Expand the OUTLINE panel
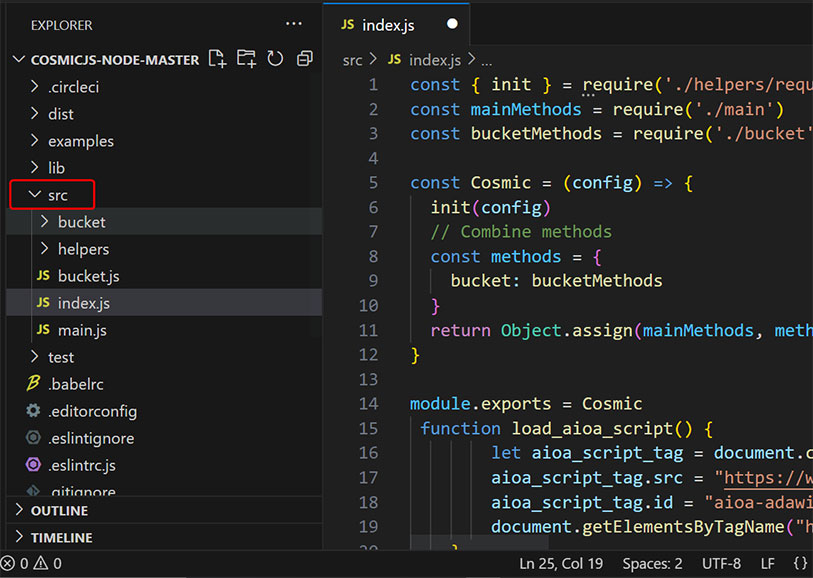 tap(19, 510)
